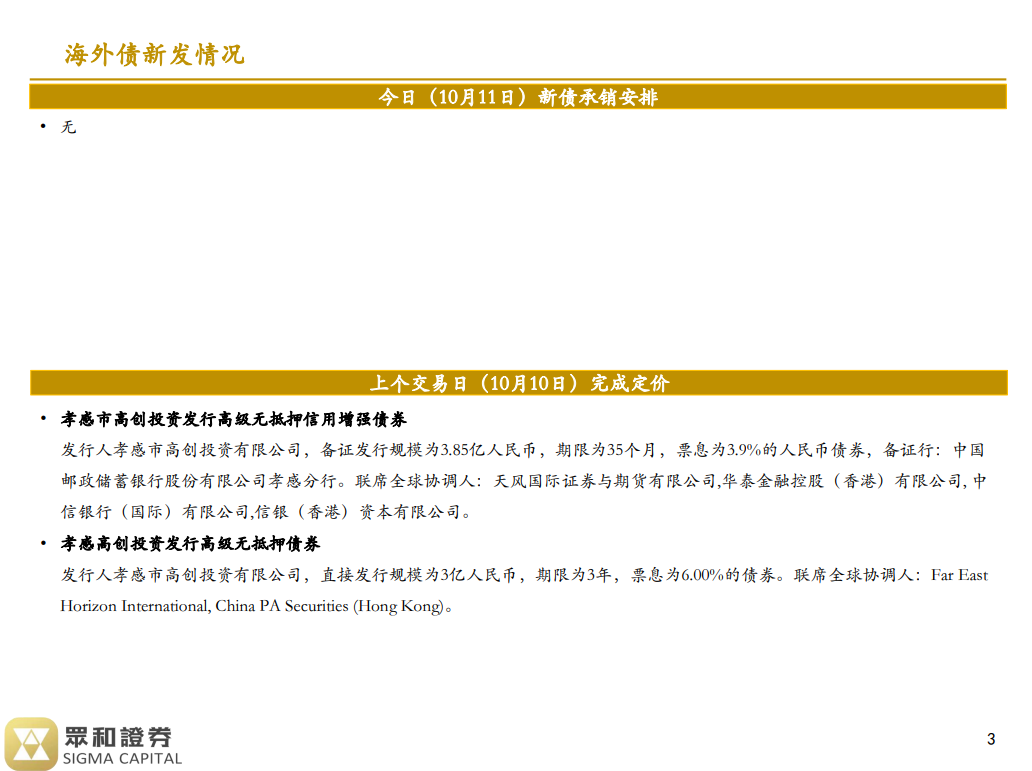Click the page number 3
1032x771 pixels.
pos(991,739)
